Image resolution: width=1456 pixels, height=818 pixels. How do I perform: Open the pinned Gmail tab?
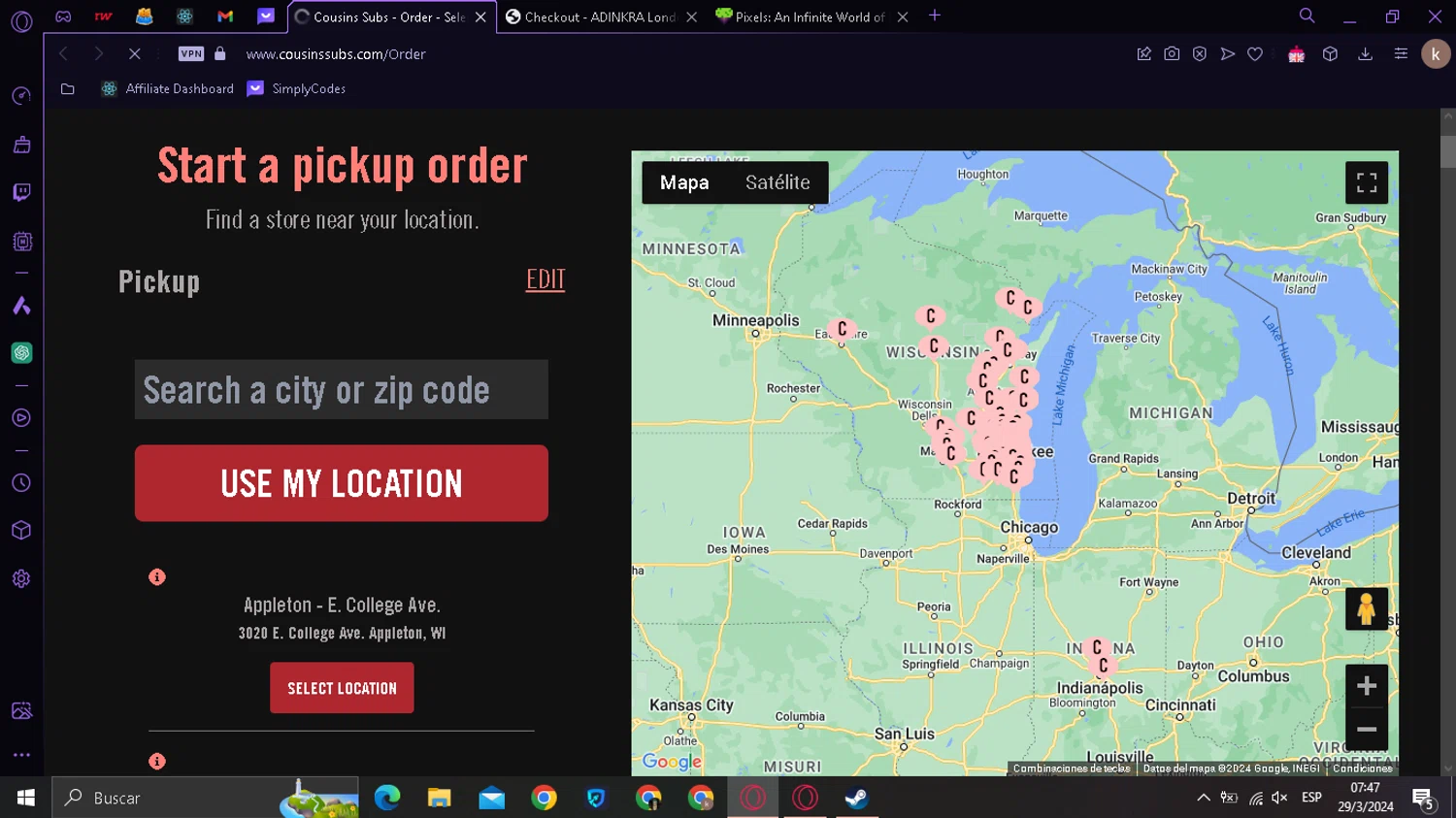click(225, 16)
